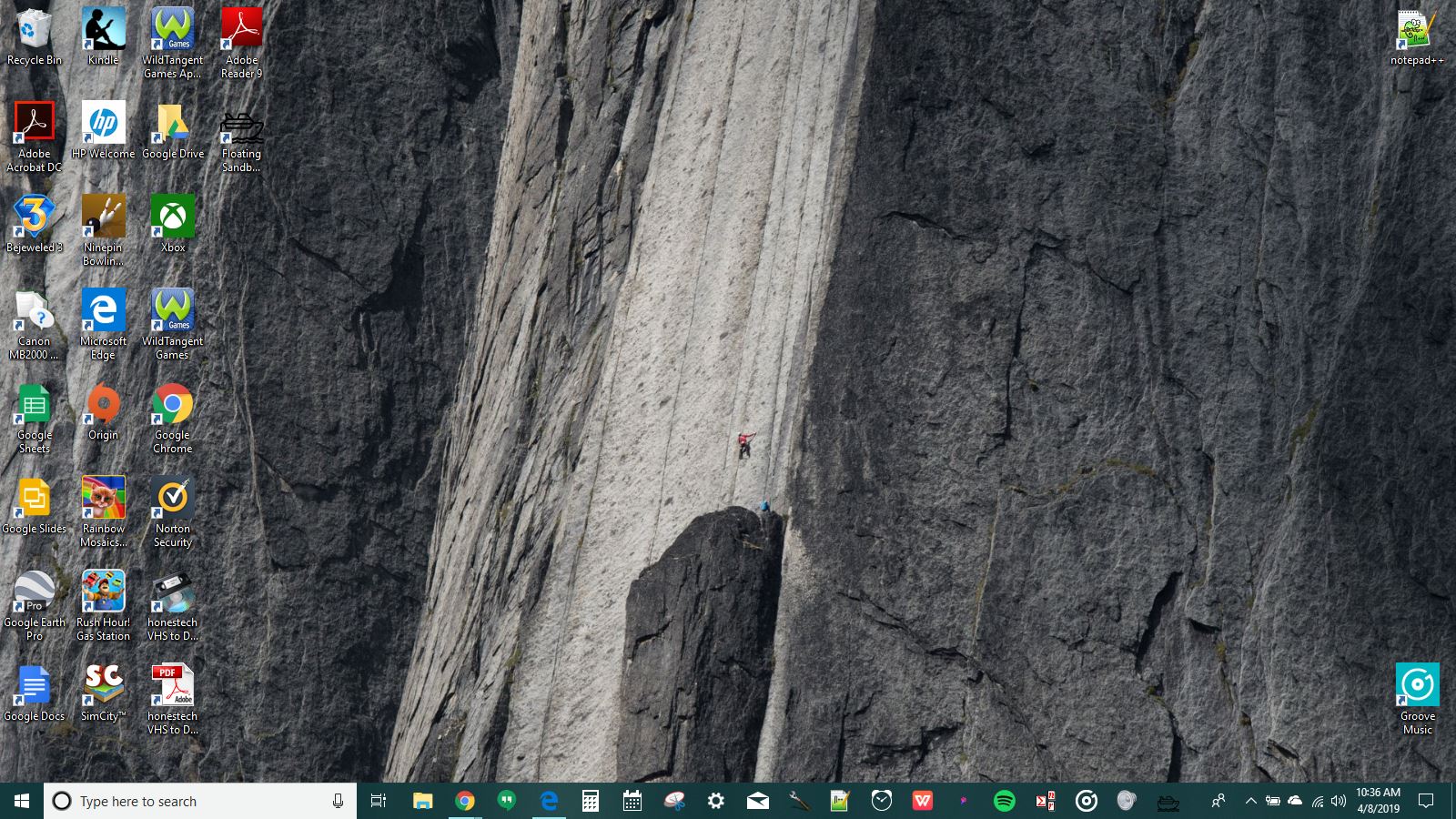Select the Groove Music desktop icon
The height and width of the screenshot is (819, 1456).
pyautogui.click(x=1417, y=699)
